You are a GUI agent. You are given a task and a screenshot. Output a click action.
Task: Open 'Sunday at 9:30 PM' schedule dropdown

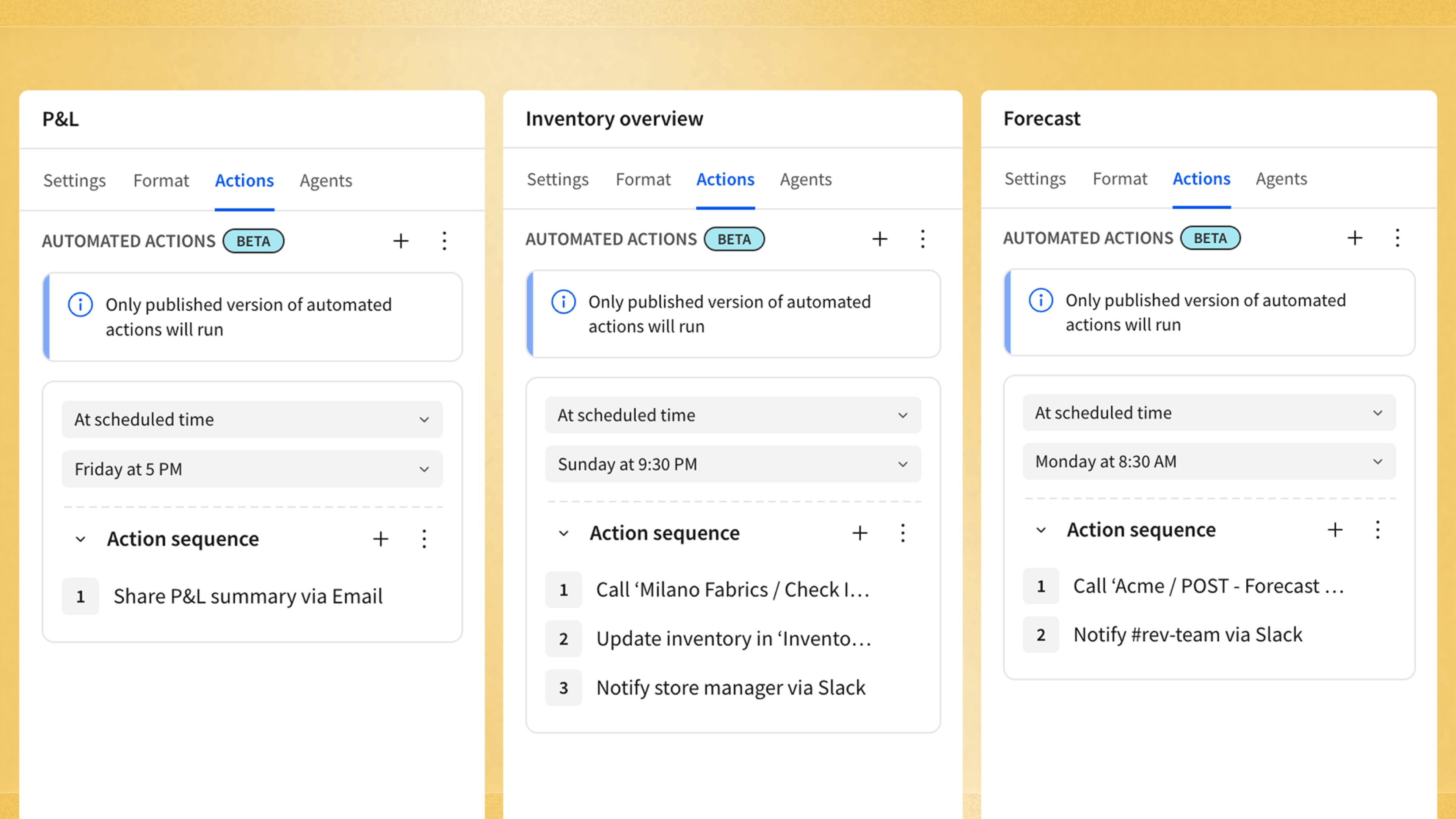(733, 464)
